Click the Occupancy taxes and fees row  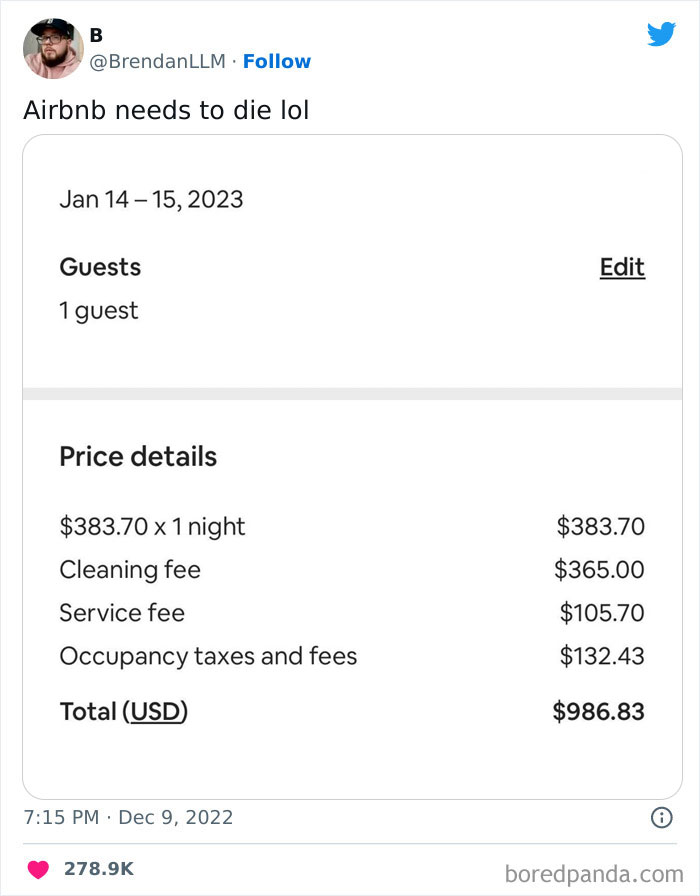208,656
